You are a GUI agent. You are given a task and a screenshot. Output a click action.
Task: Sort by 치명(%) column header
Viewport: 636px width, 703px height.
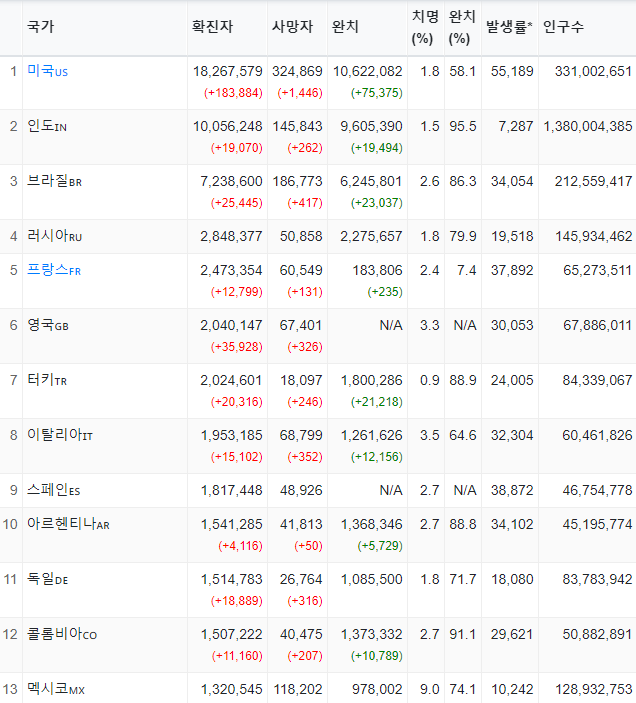425,28
